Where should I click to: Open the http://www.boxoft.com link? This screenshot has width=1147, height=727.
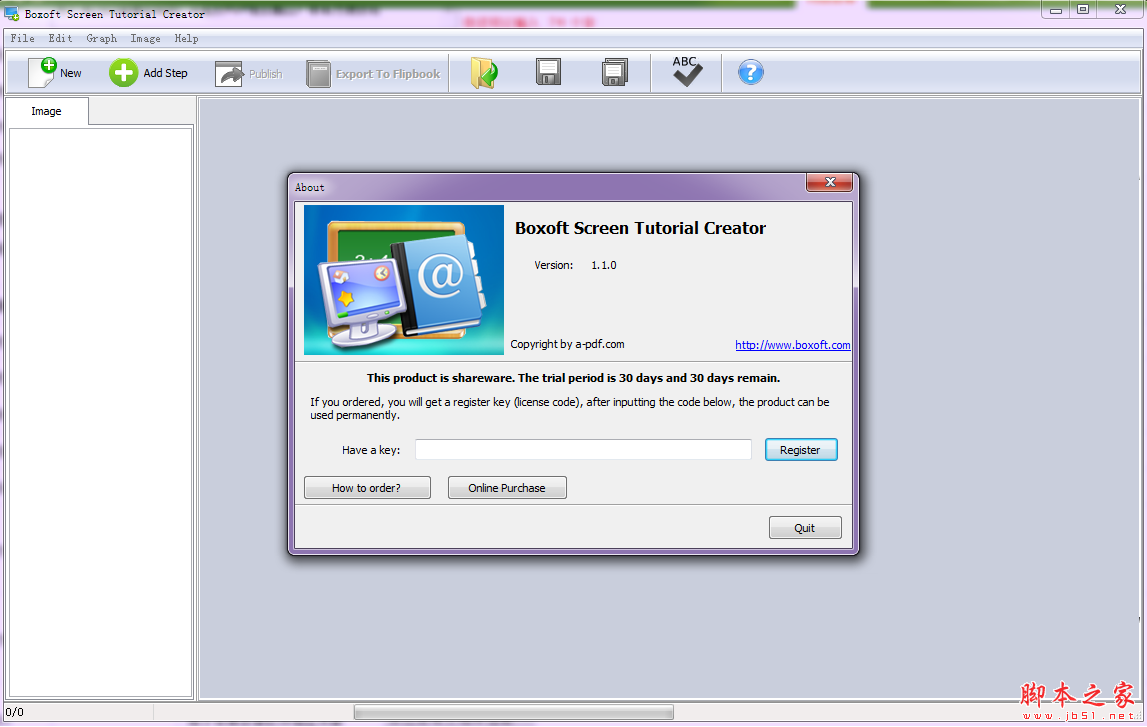click(x=793, y=345)
